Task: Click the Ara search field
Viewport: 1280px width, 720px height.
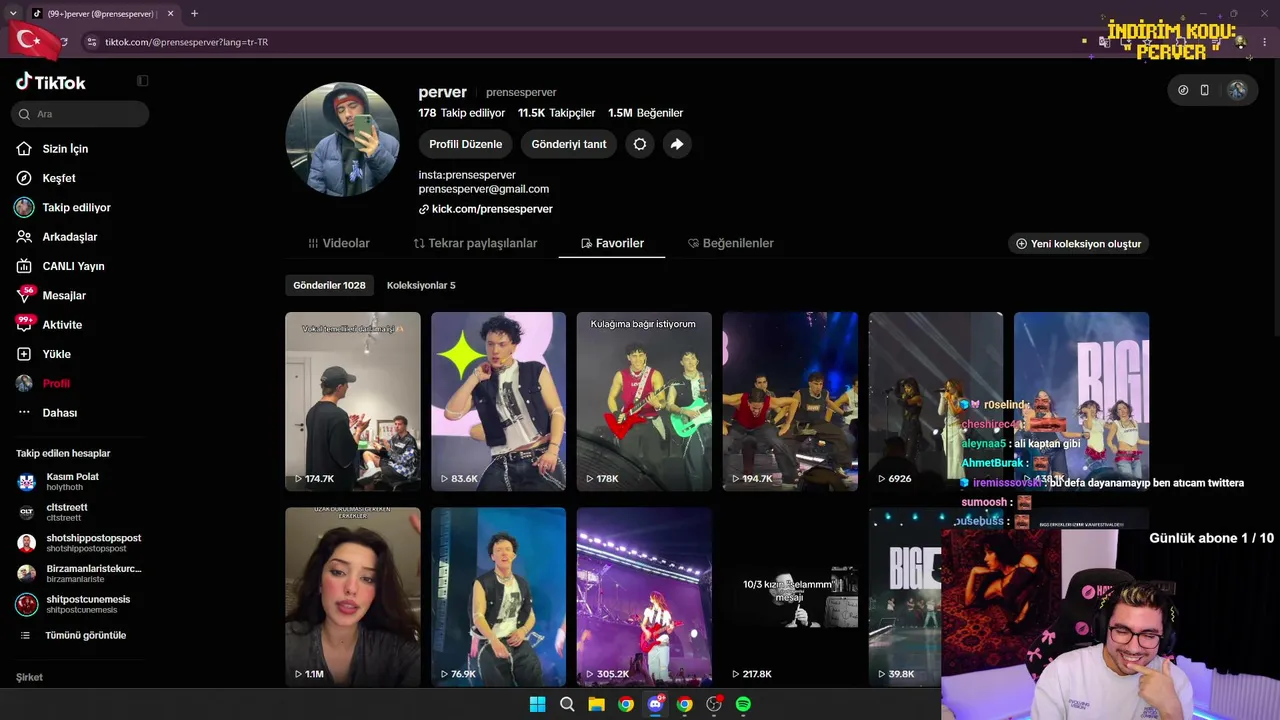Action: (x=82, y=114)
